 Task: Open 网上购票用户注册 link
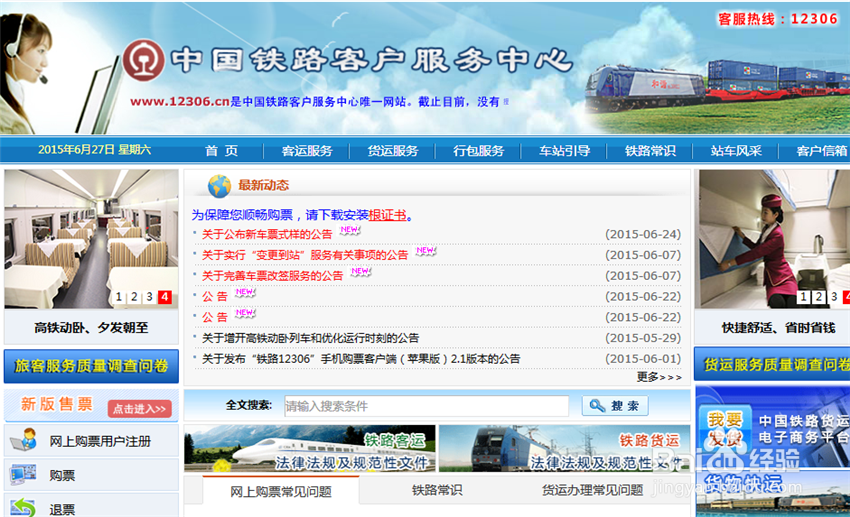(100, 441)
